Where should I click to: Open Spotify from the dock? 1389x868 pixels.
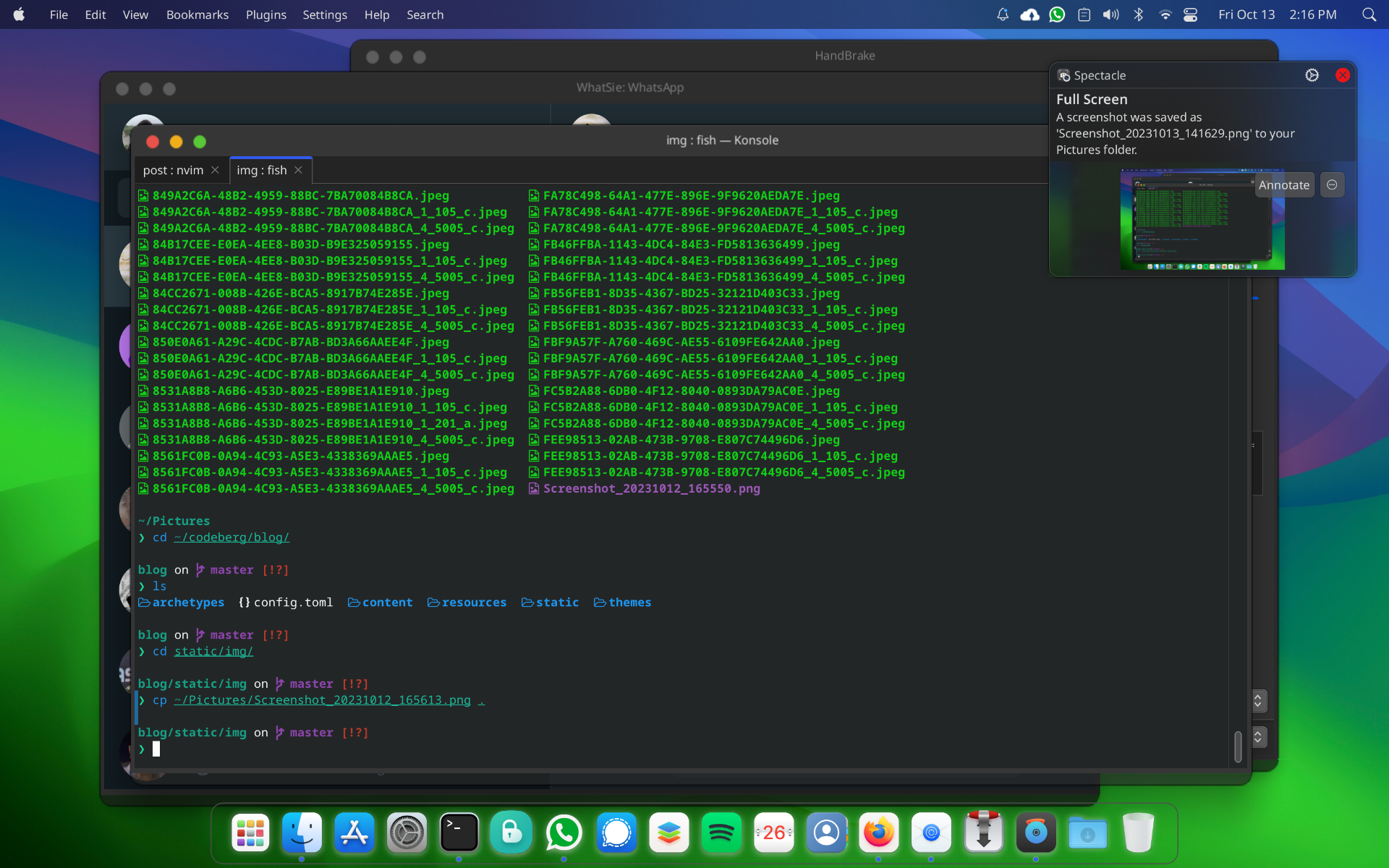(721, 833)
